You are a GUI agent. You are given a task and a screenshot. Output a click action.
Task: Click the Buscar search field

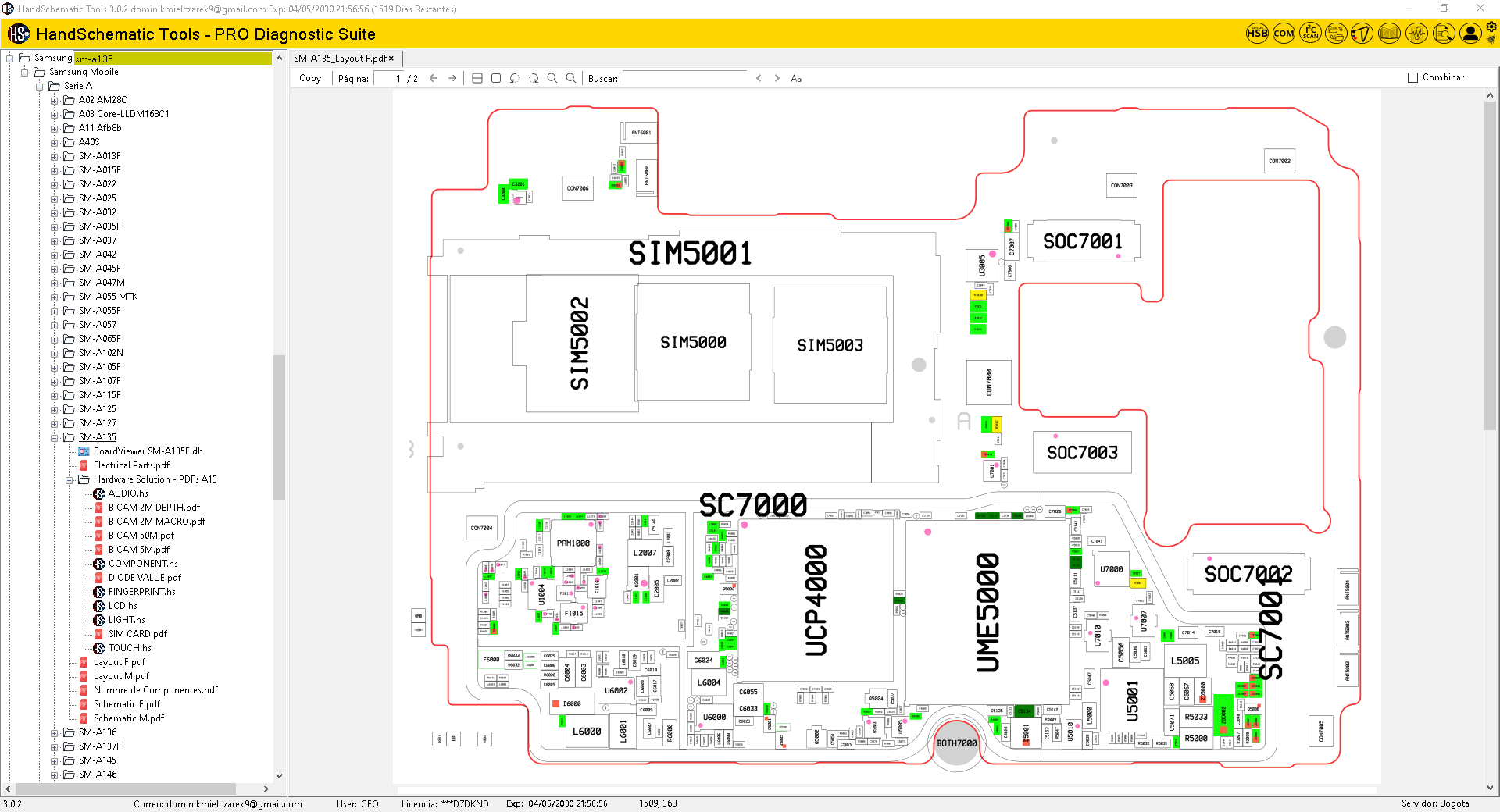(685, 78)
